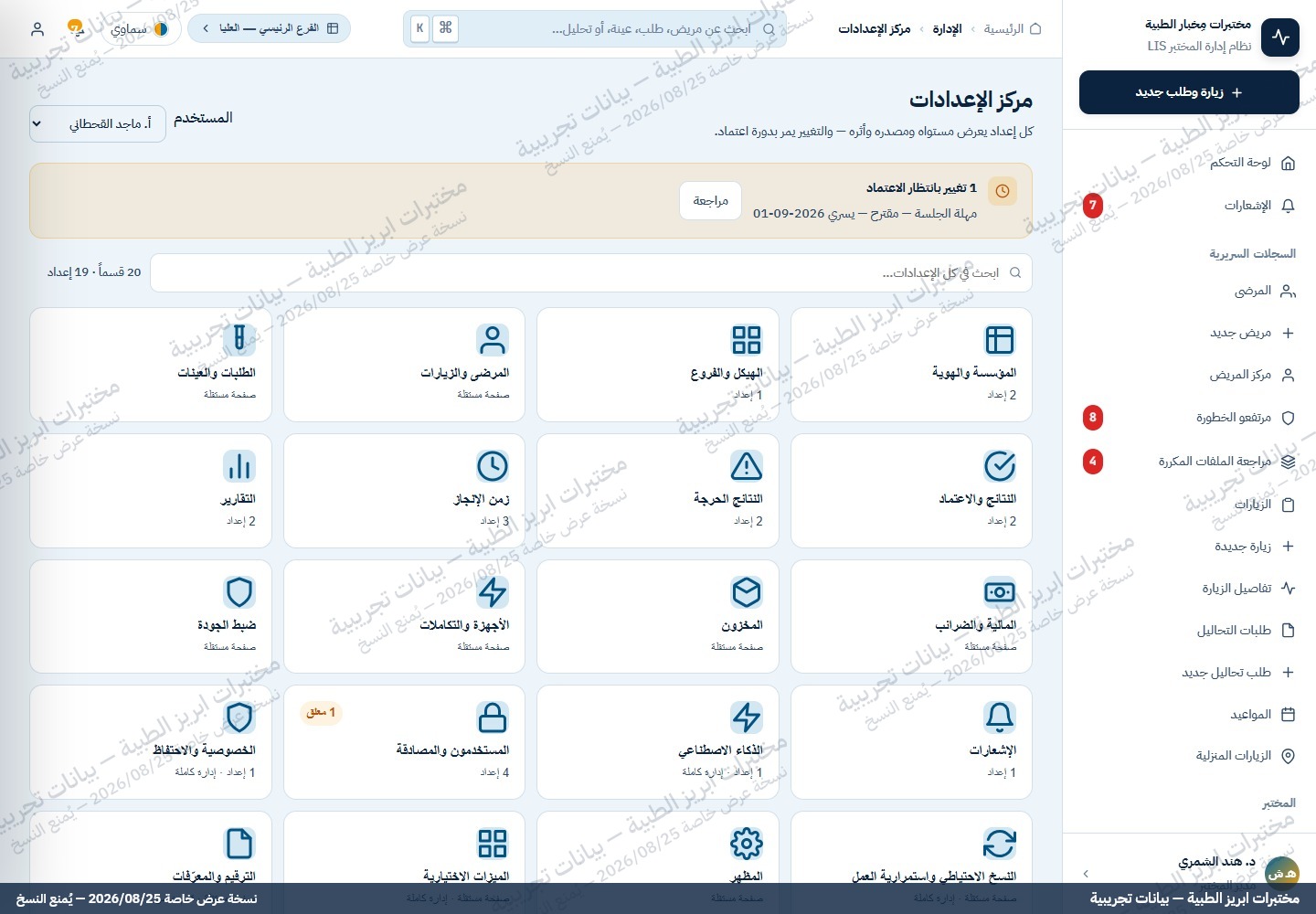Open the الخصوصية والاحتفاظ settings card
Viewport: 1316px width, 914px height.
tap(151, 742)
